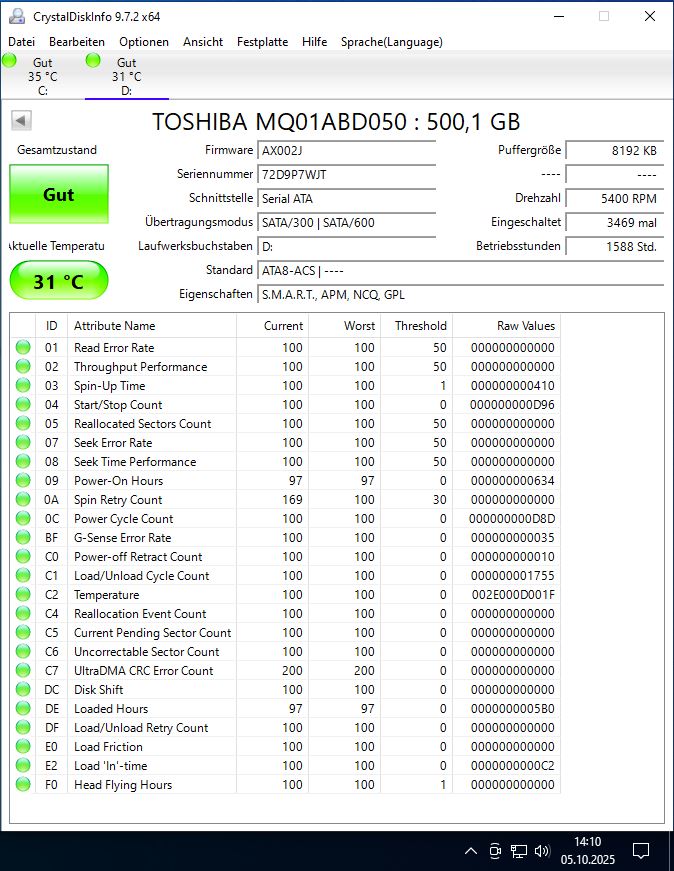Click the status icon for Load Friction
Viewport: 674px width, 871px height.
tap(23, 747)
